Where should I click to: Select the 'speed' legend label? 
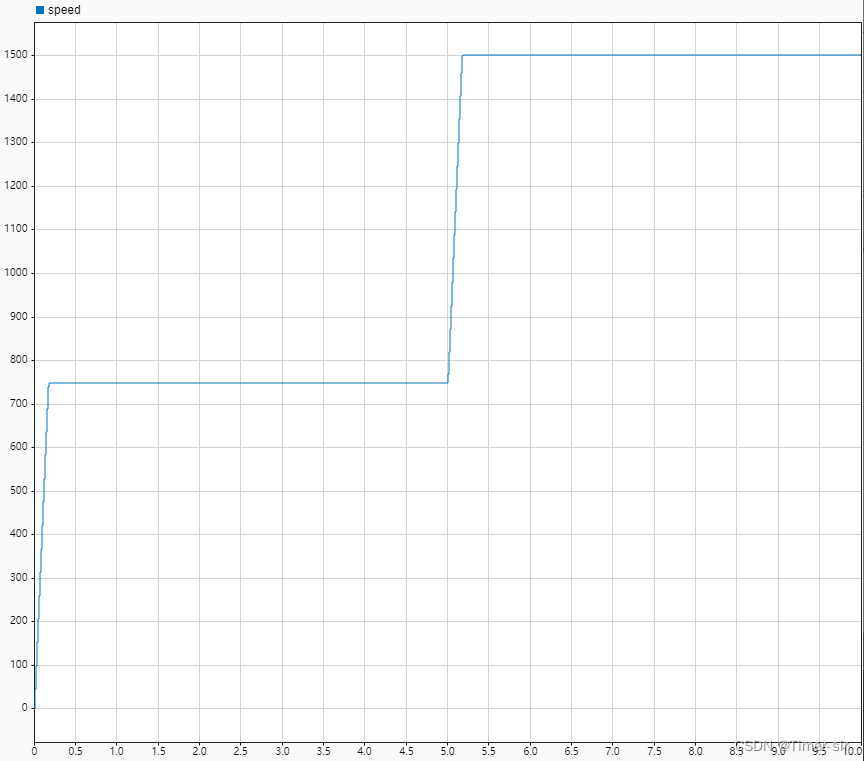coord(64,10)
